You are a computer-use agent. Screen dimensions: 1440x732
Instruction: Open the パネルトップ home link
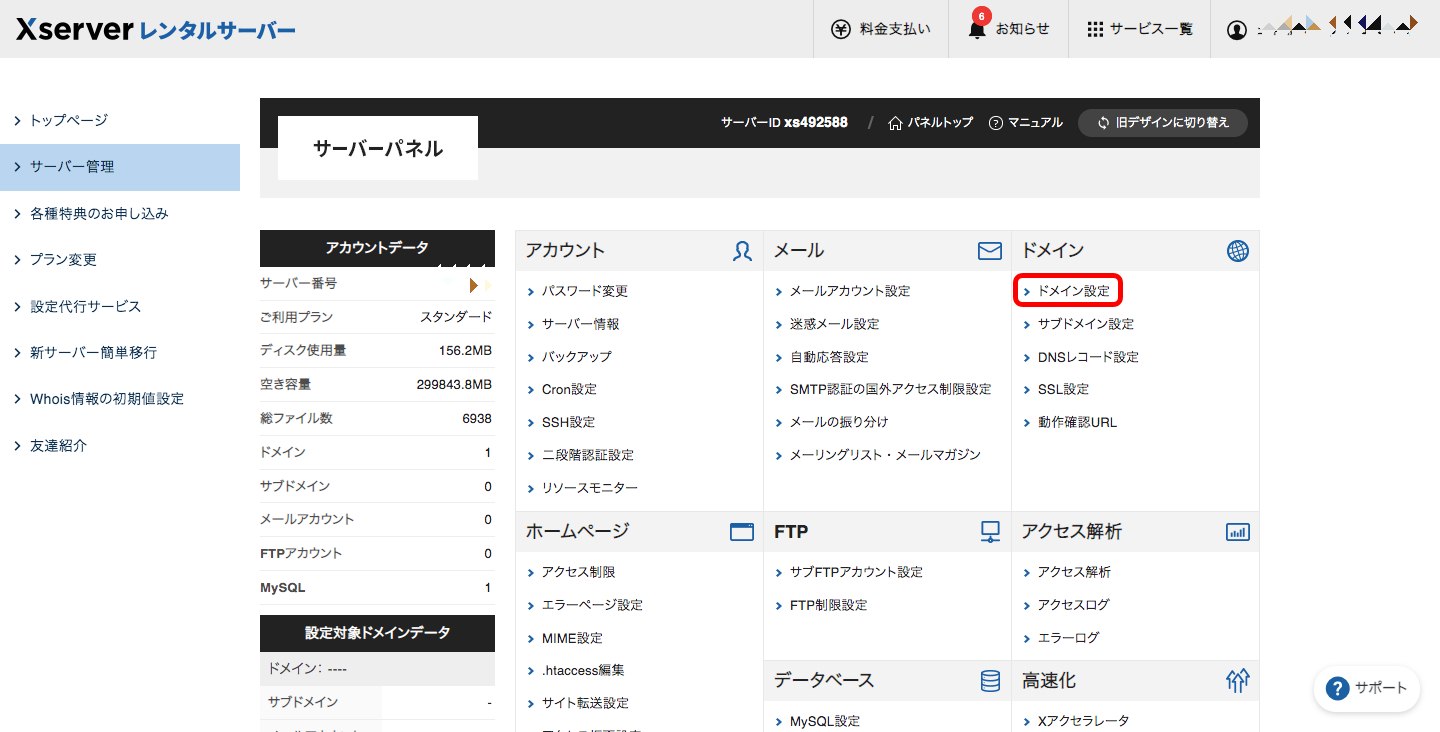coord(930,123)
